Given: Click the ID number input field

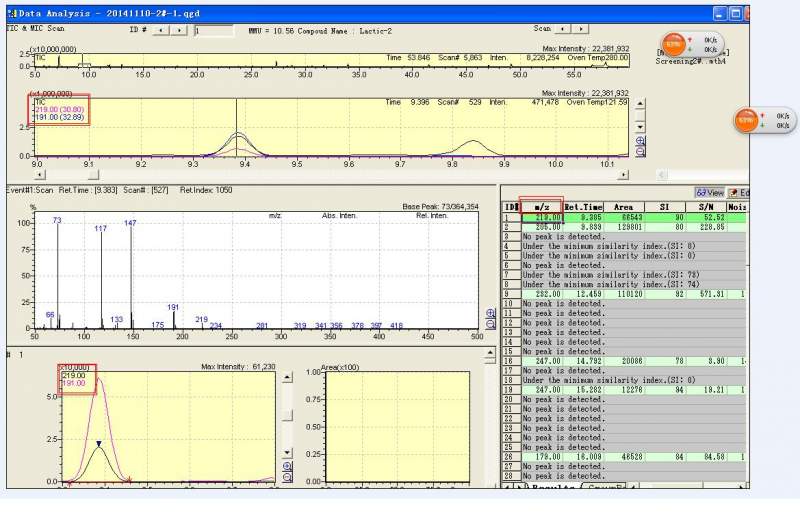Looking at the screenshot, I should [x=213, y=30].
